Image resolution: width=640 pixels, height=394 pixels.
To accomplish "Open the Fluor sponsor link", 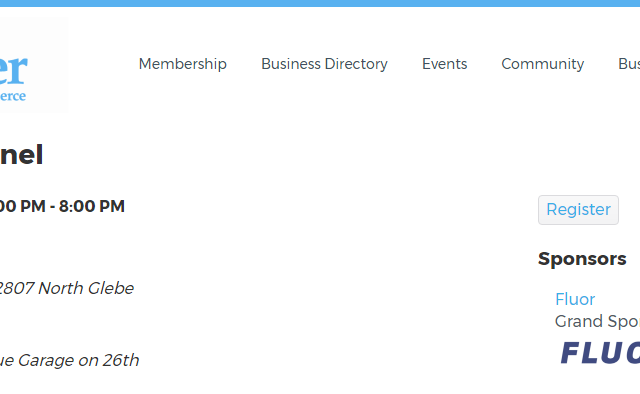I will click(x=575, y=299).
